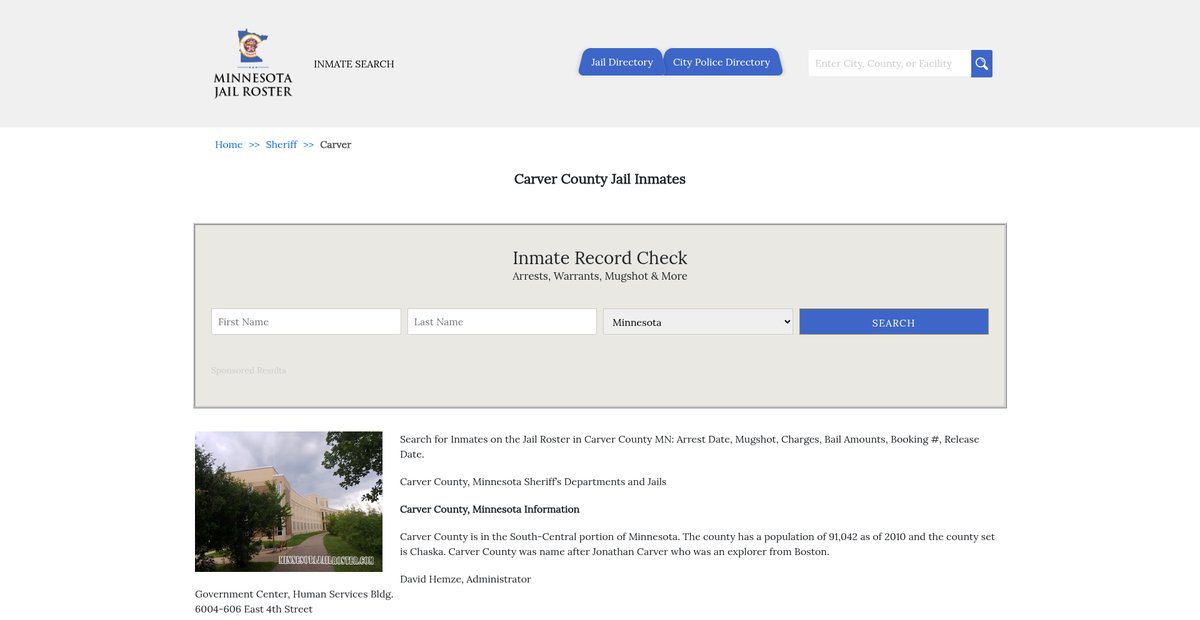The image size is (1200, 620).
Task: Click the Minnesota Jail Roster logo
Action: tap(253, 63)
